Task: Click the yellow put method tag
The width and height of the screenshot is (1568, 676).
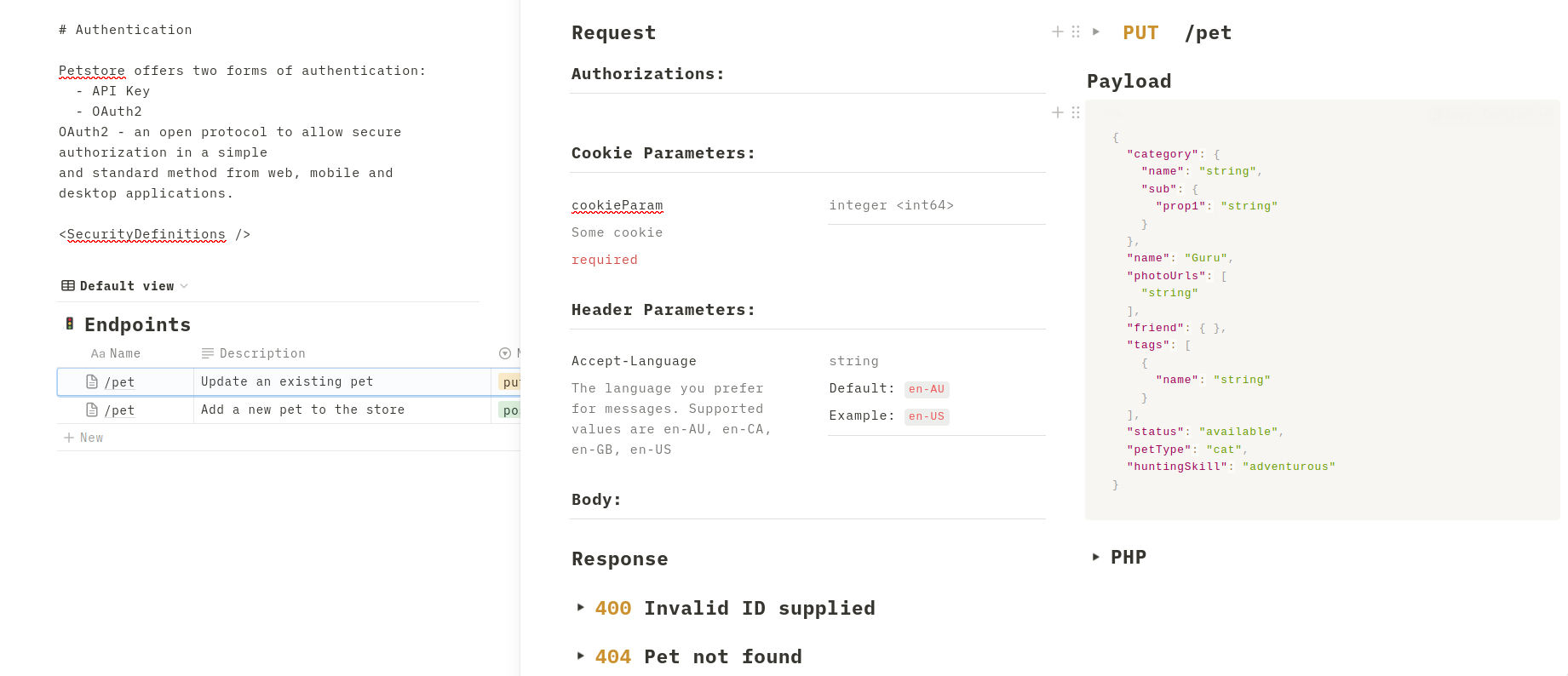Action: 510,382
